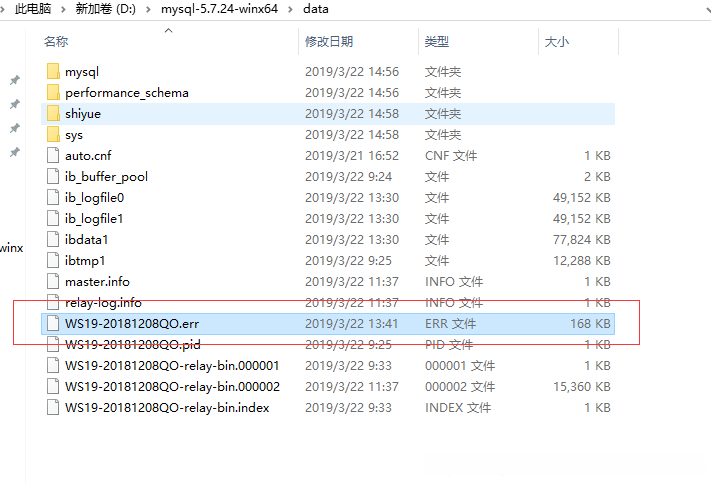Go to mysql-5.7.24-winx64 breadcrumb
The width and height of the screenshot is (711, 485).
219,9
